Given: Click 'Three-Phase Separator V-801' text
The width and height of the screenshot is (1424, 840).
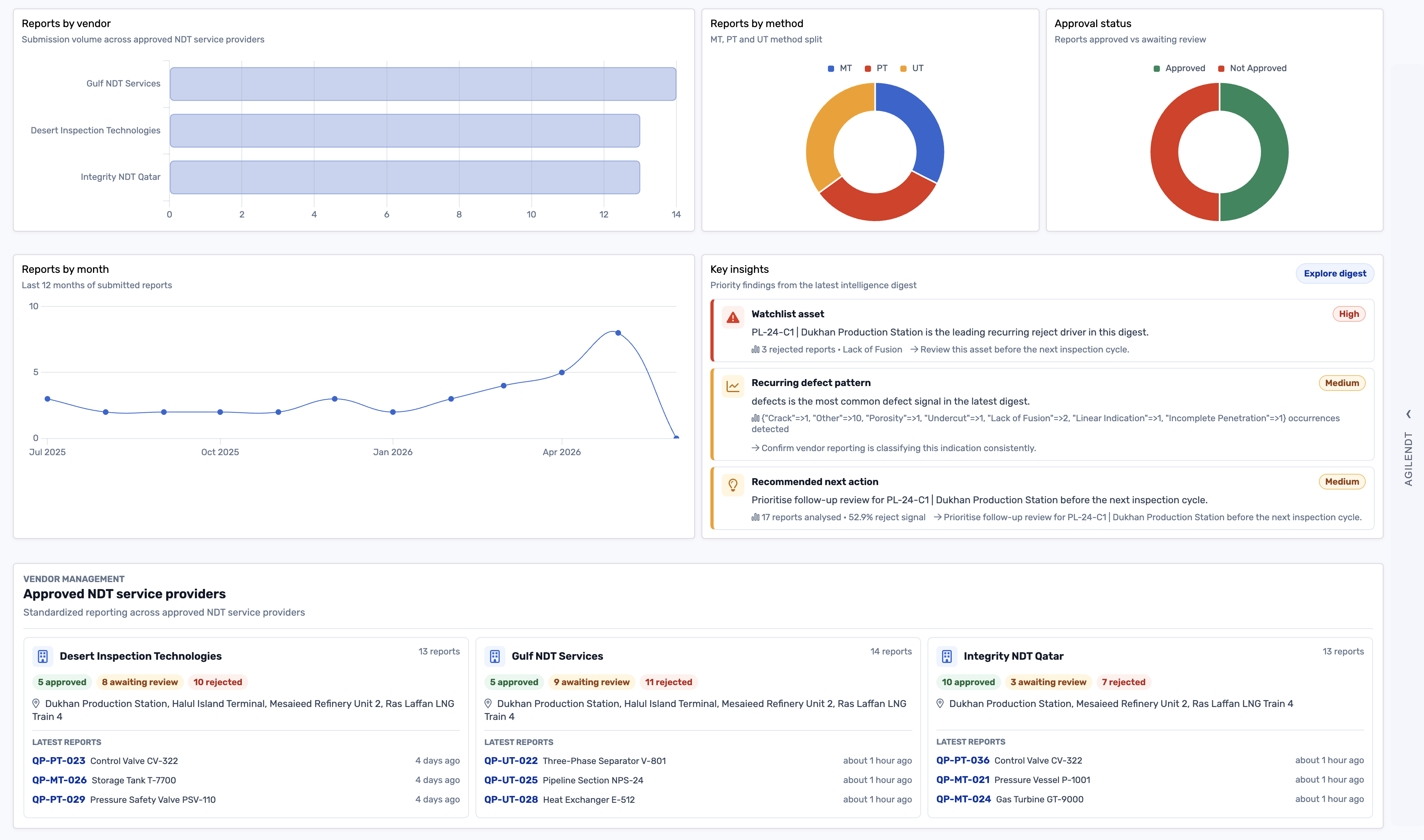Looking at the screenshot, I should (x=604, y=761).
